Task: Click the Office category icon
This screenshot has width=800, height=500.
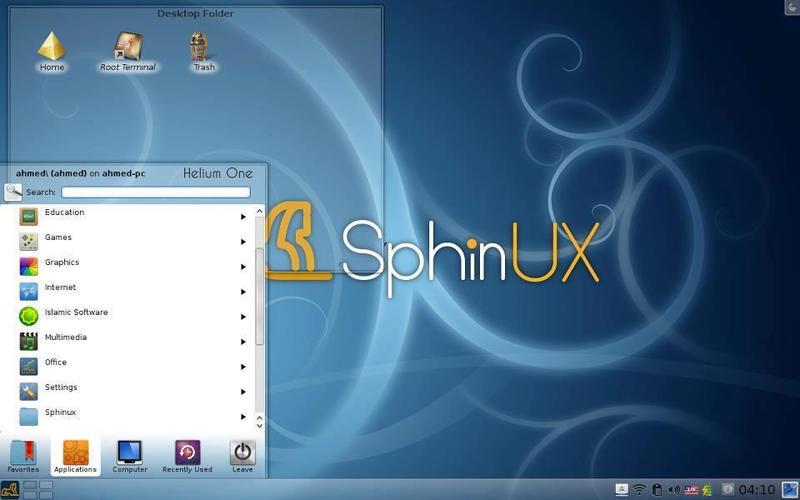Action: click(x=29, y=367)
